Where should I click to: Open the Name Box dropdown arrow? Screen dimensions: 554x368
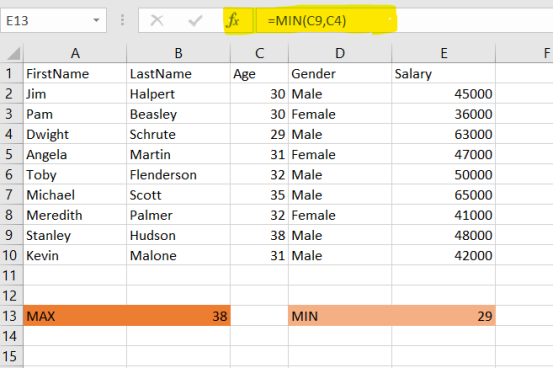pyautogui.click(x=96, y=20)
